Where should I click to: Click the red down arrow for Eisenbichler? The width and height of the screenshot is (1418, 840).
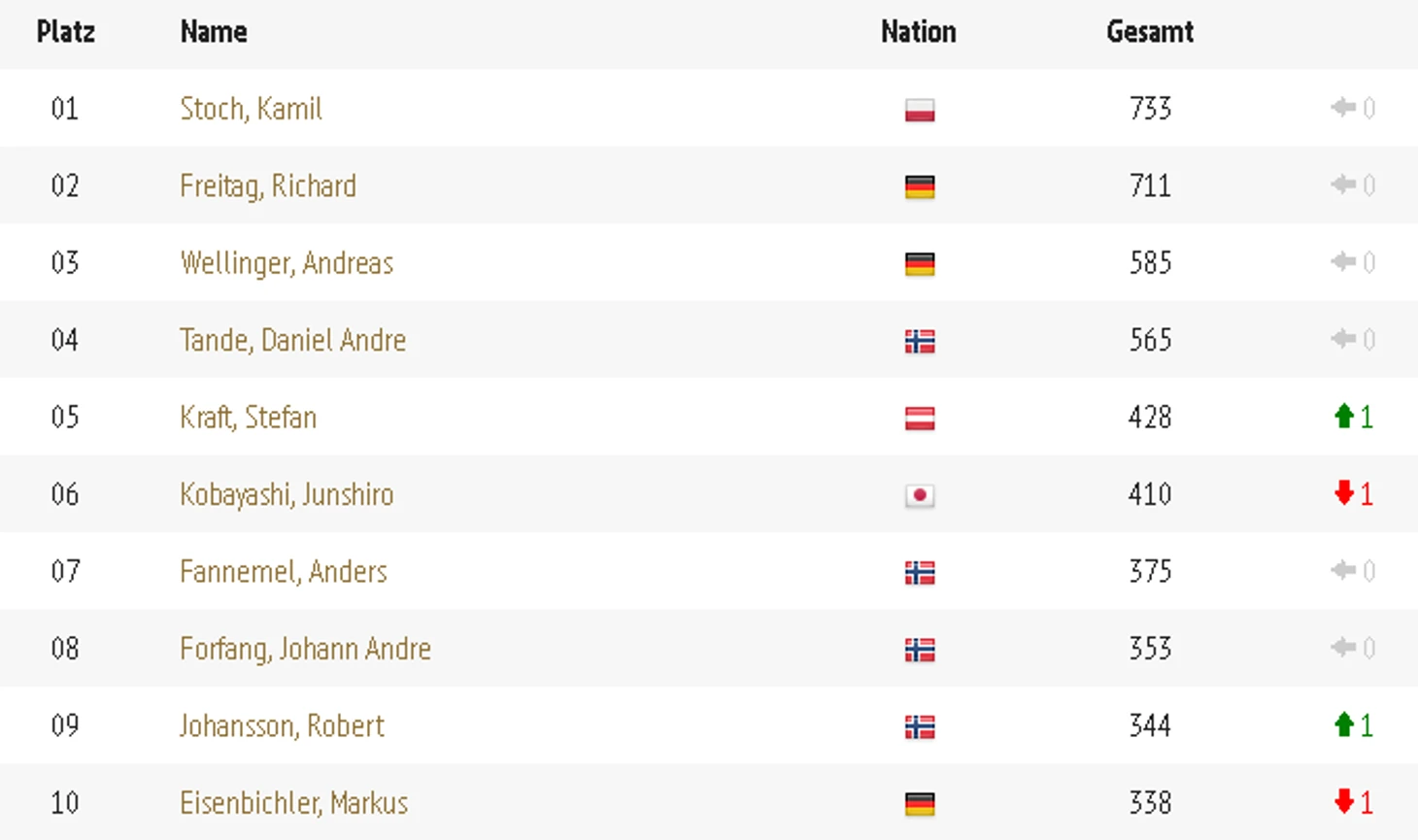[x=1343, y=802]
